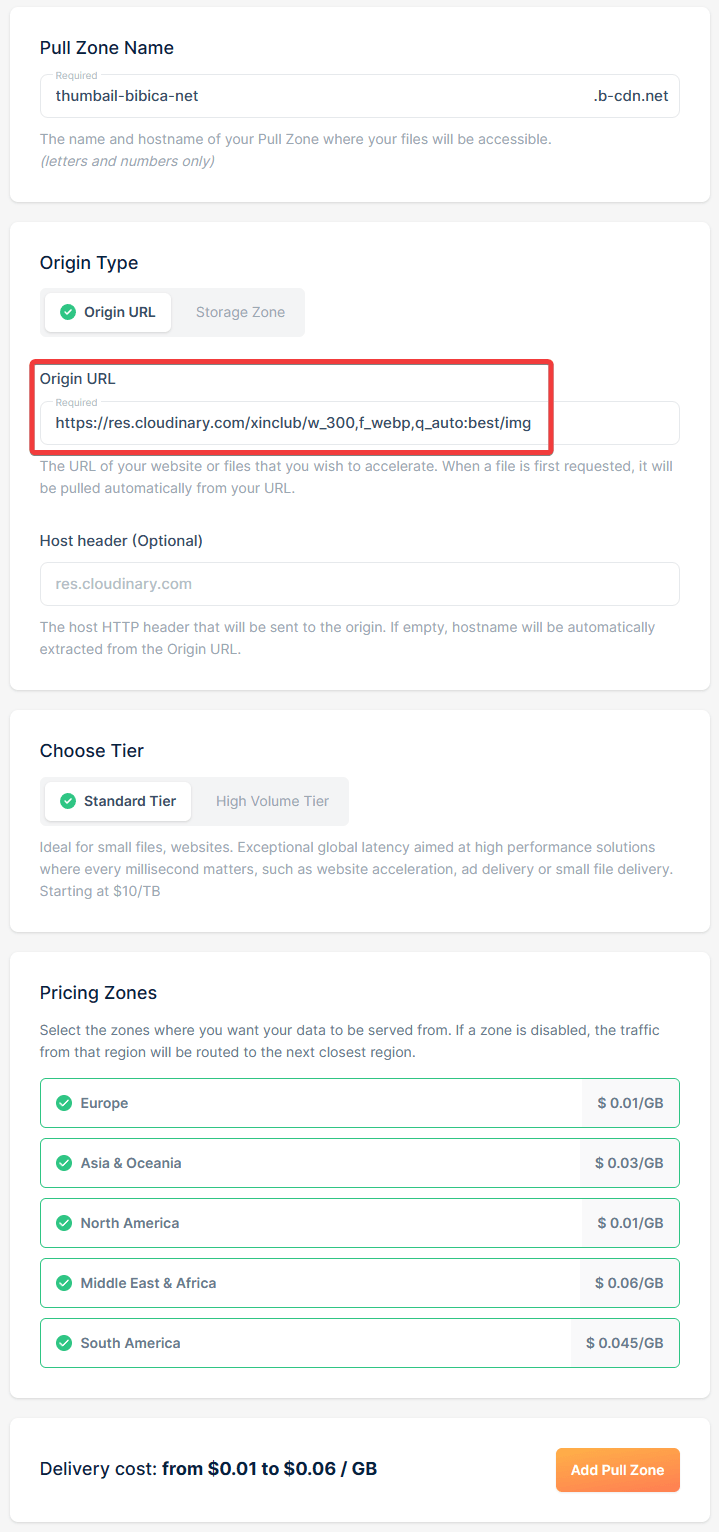Focus the Pull Zone Name input field

[x=310, y=96]
